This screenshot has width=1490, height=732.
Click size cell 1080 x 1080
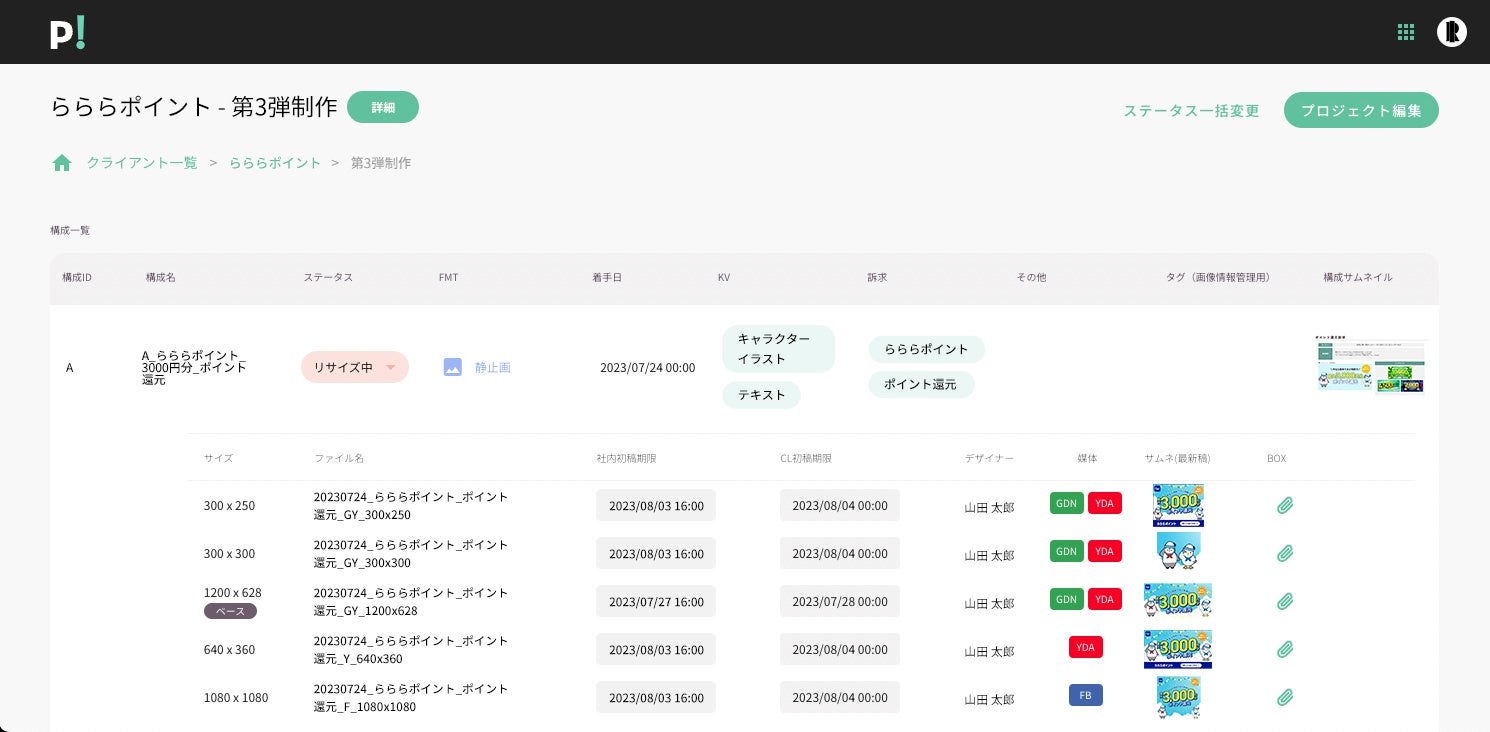tap(236, 697)
